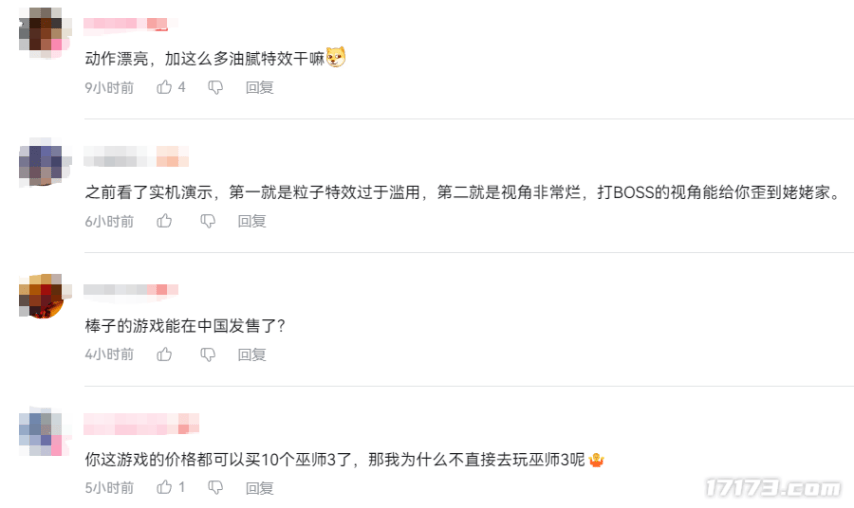Open avatar of the 棒子的游戏 commenter
854x508 pixels.
(43, 296)
